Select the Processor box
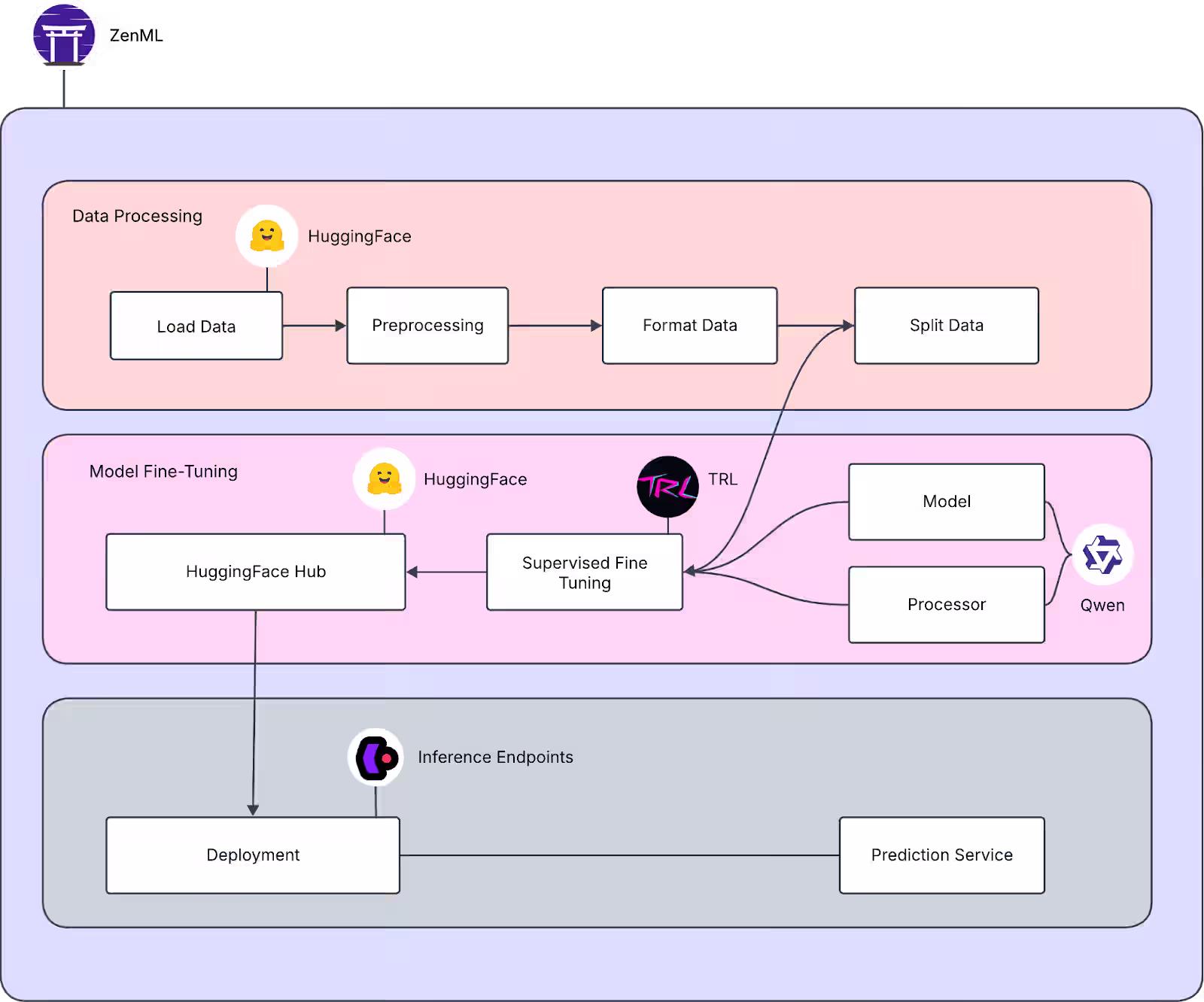Image resolution: width=1204 pixels, height=1002 pixels. click(946, 604)
